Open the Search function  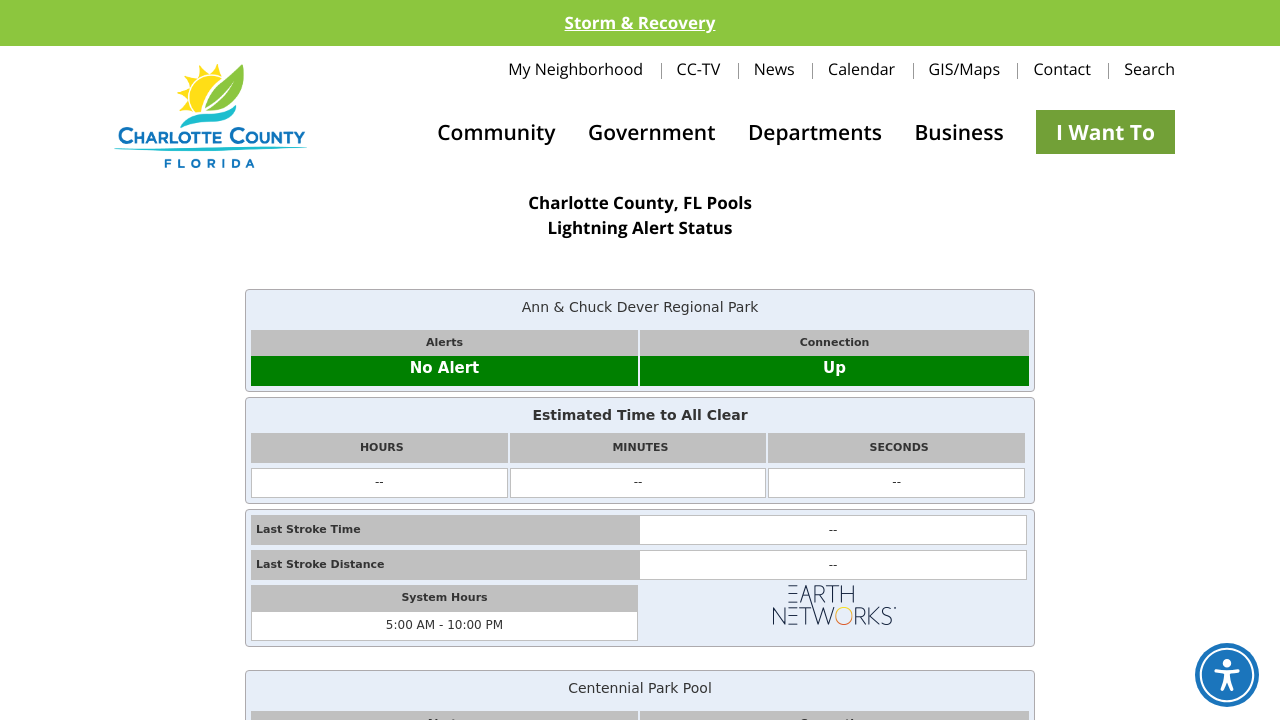1149,69
